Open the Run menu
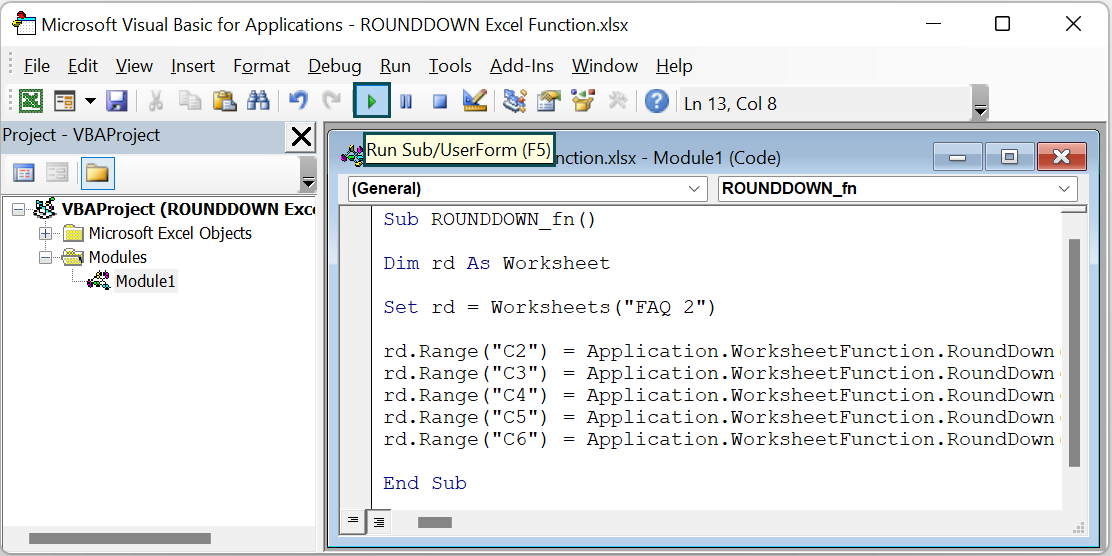Screen dimensions: 1112x556 [x=395, y=66]
